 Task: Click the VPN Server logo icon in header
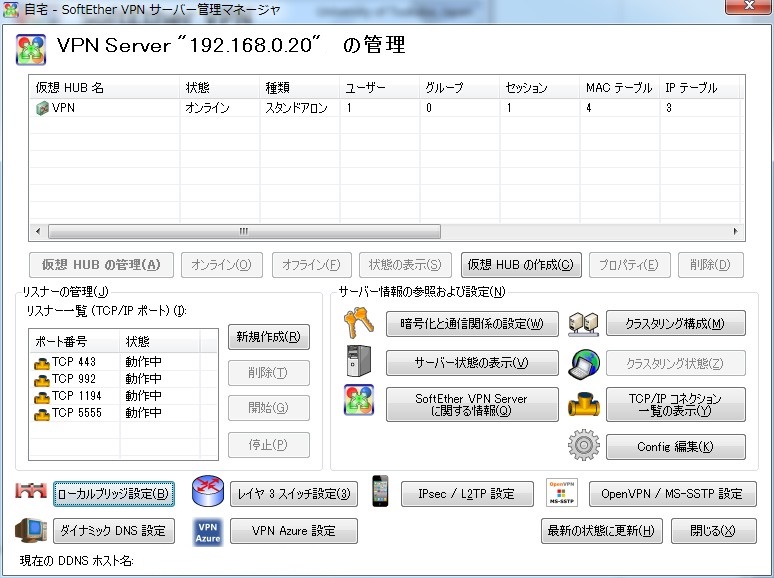pos(31,49)
